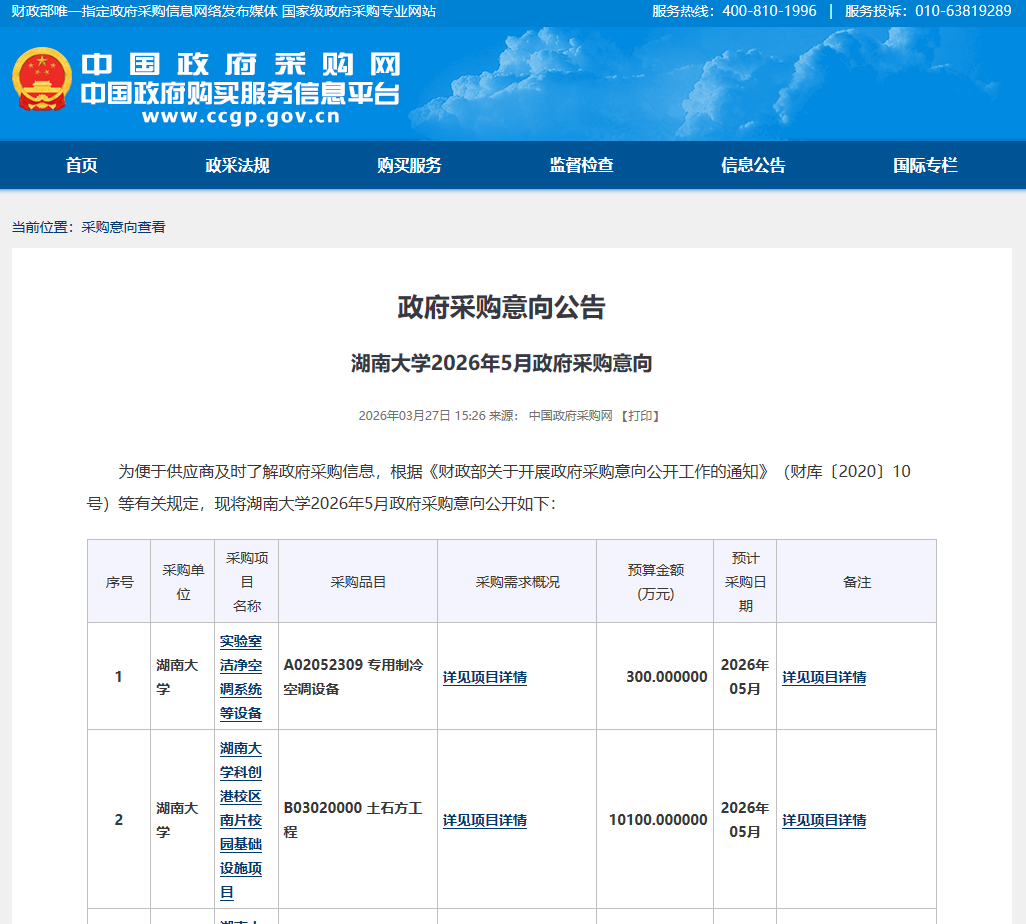Click the 序号 column header
Image resolution: width=1026 pixels, height=924 pixels.
119,582
